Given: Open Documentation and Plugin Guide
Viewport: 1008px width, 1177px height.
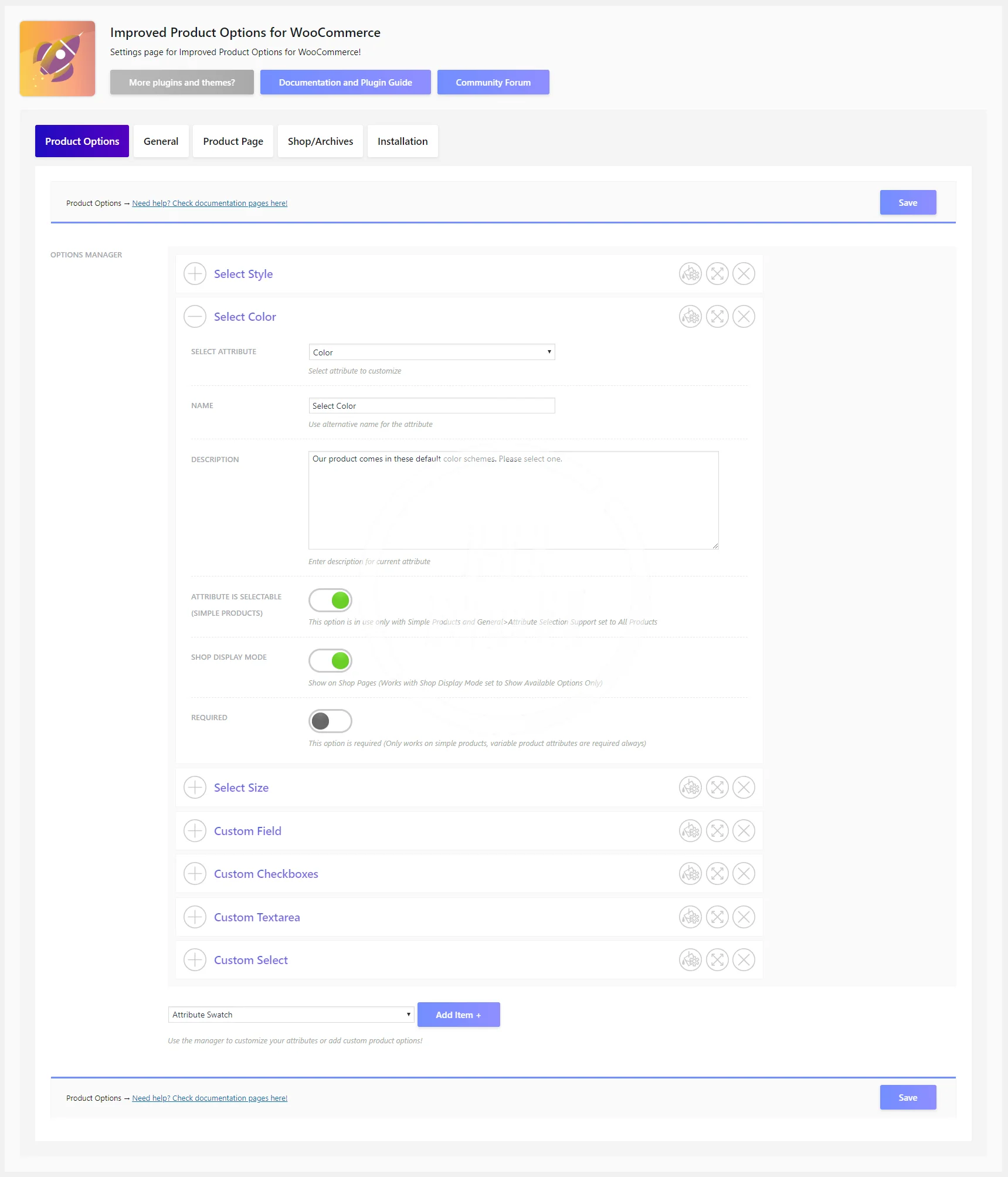Looking at the screenshot, I should [x=345, y=83].
